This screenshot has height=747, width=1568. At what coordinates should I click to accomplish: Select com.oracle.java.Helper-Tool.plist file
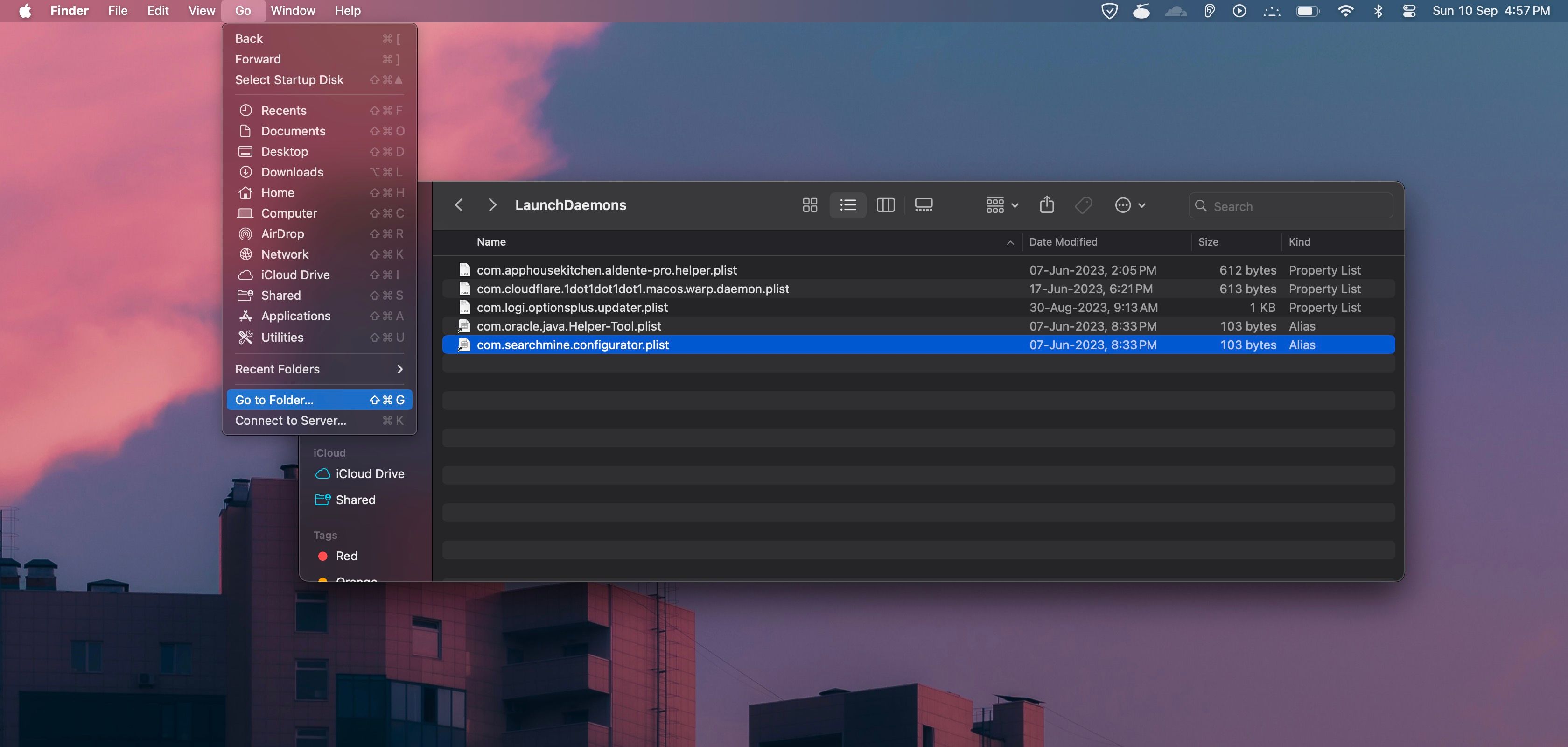[x=568, y=326]
